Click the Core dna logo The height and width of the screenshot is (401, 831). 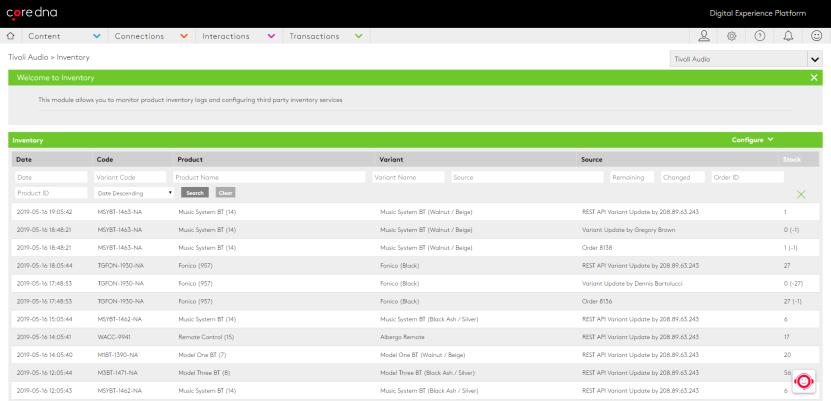[32, 12]
